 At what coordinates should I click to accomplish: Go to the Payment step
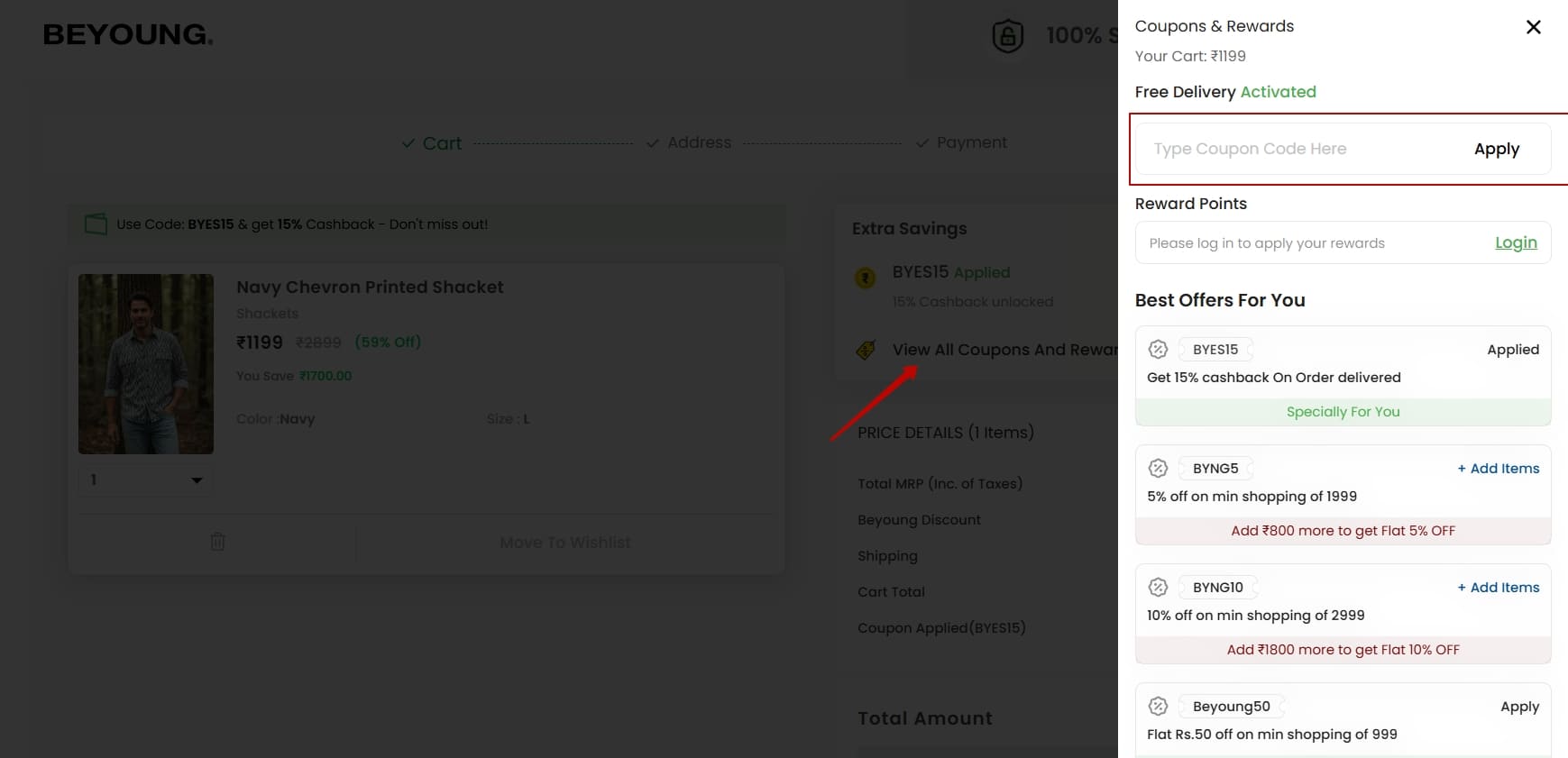click(971, 142)
